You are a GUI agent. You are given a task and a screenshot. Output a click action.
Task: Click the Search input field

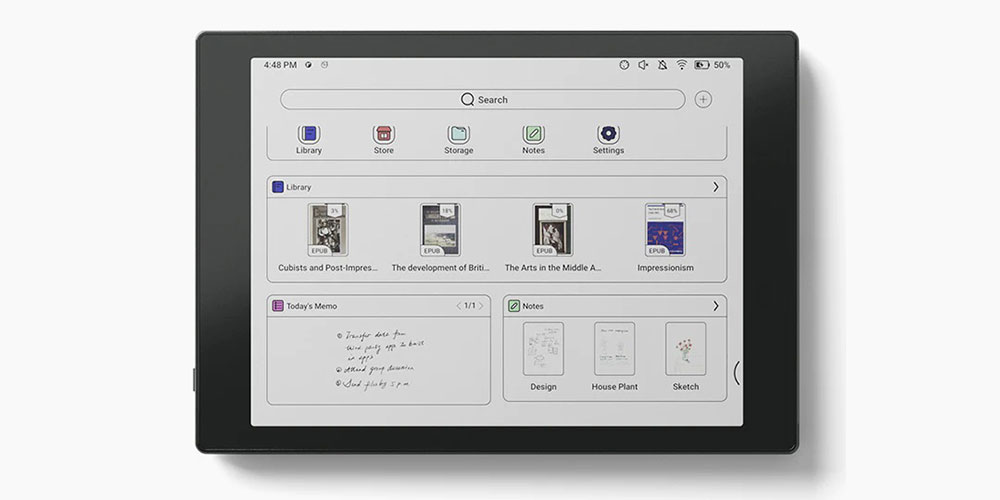click(483, 99)
